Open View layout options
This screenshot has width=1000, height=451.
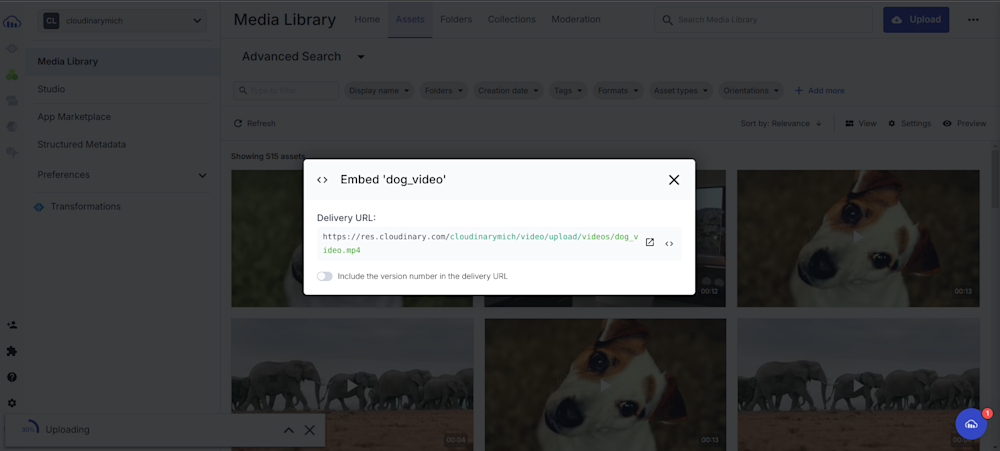pyautogui.click(x=860, y=123)
